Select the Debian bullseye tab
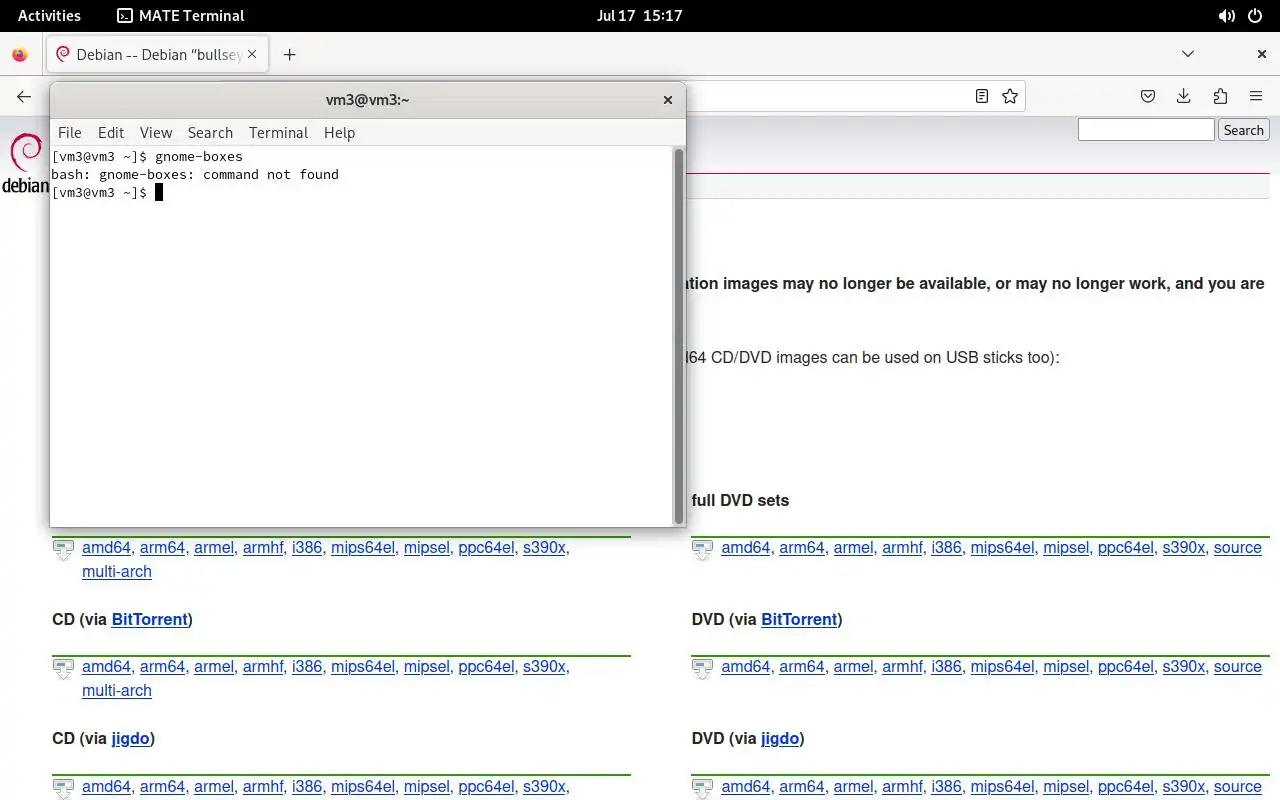1280x800 pixels. click(x=157, y=55)
